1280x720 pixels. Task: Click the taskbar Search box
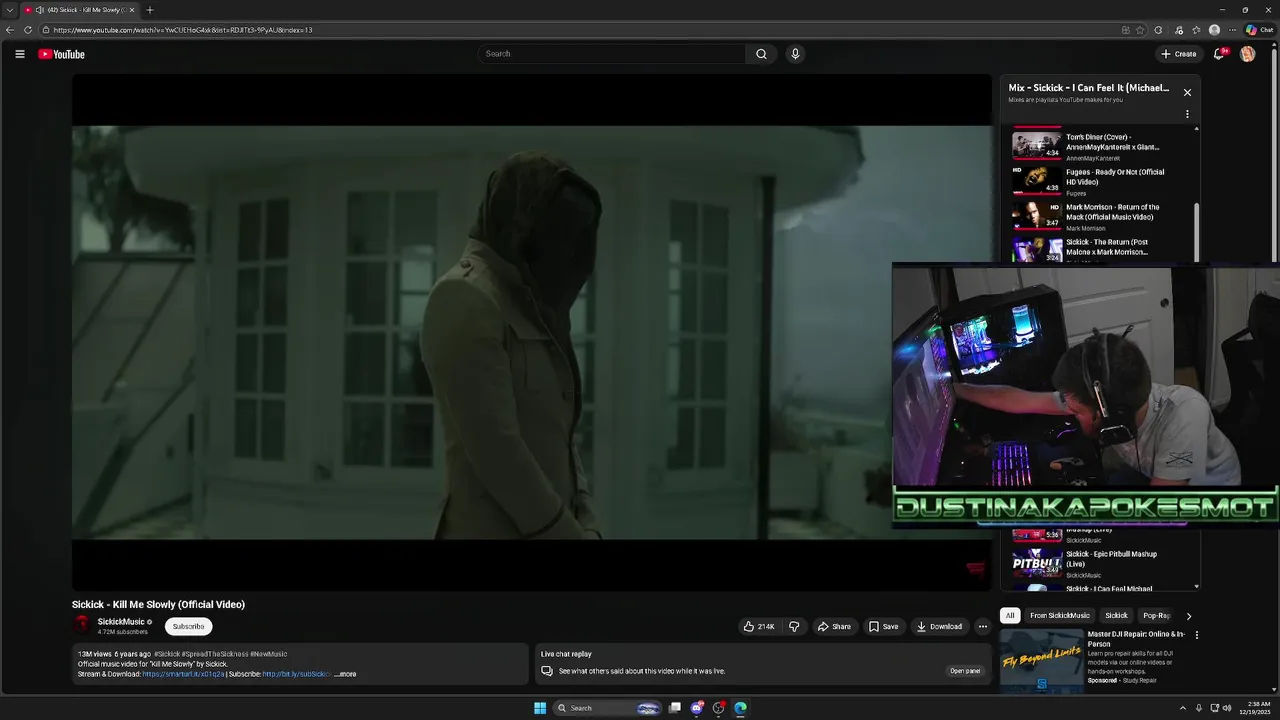point(607,708)
